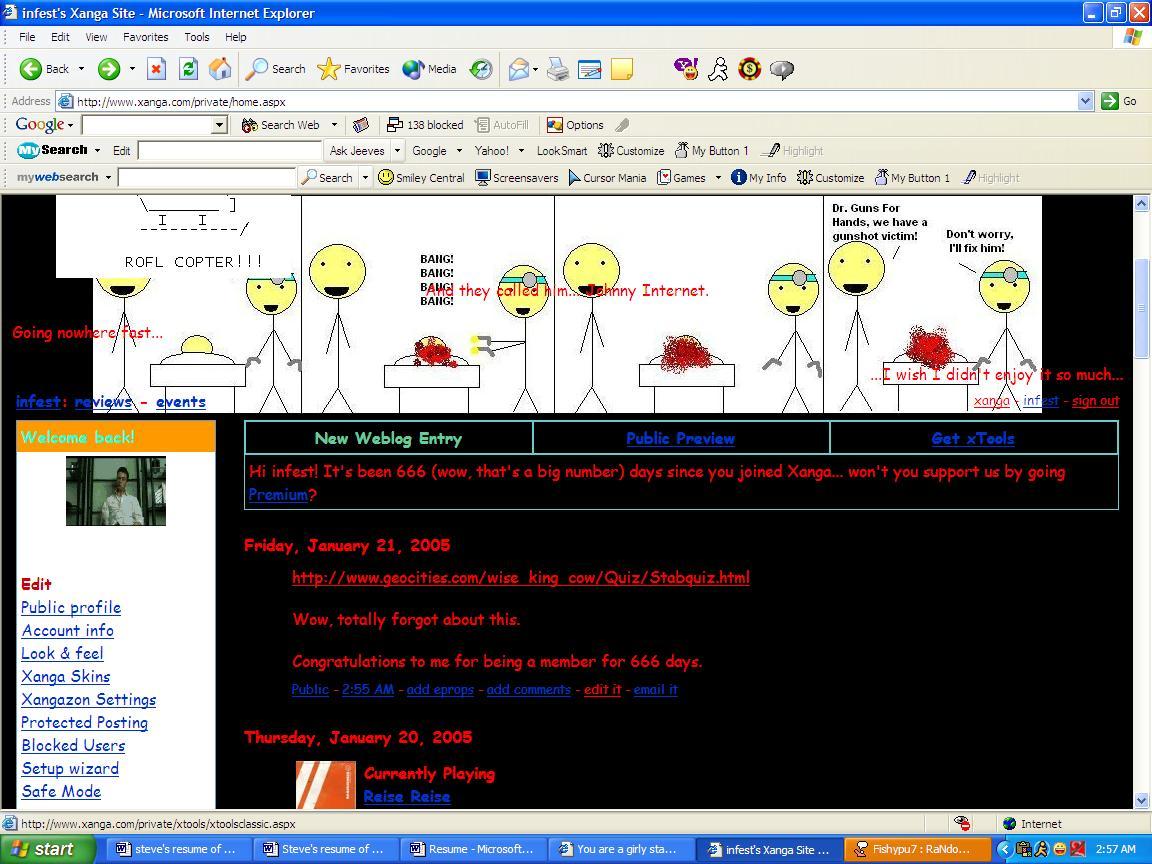Click the Back navigation arrow icon

coord(30,69)
